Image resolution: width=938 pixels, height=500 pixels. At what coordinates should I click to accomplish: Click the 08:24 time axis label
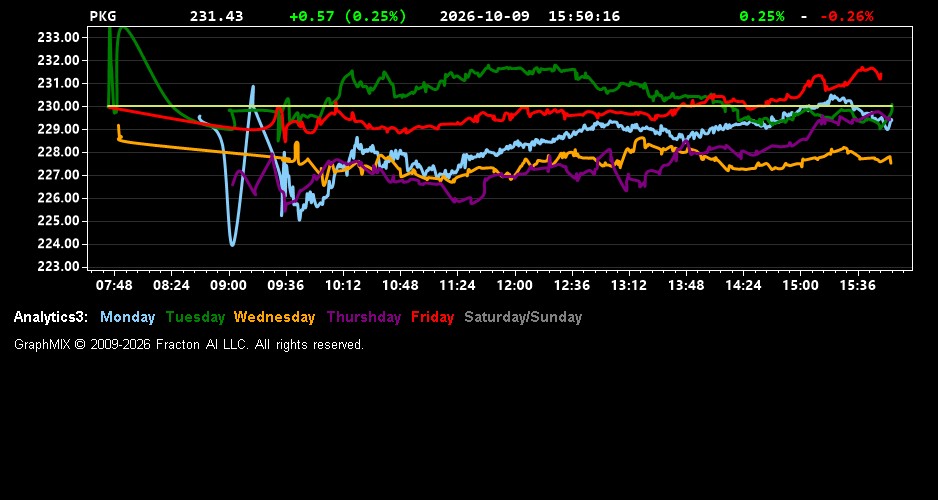[171, 285]
